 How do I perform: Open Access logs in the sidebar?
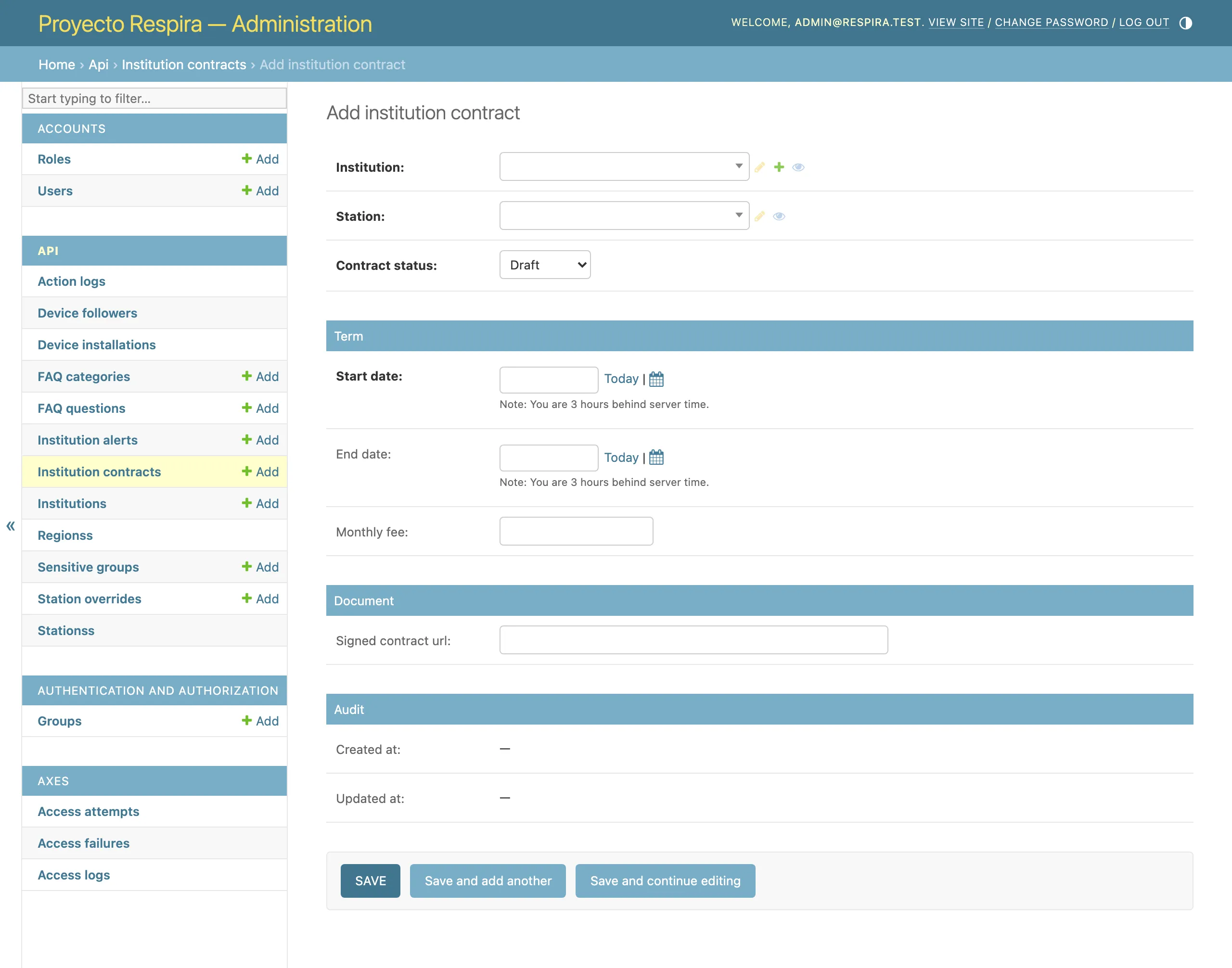pos(74,875)
